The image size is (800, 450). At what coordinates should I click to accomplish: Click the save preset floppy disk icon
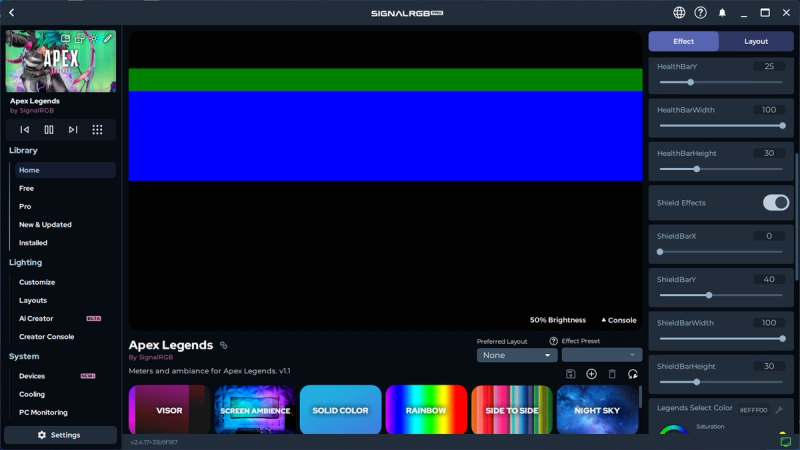click(570, 374)
